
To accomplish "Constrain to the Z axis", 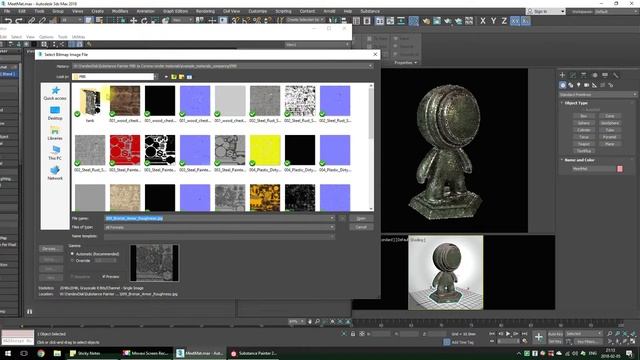I will (504, 21).
